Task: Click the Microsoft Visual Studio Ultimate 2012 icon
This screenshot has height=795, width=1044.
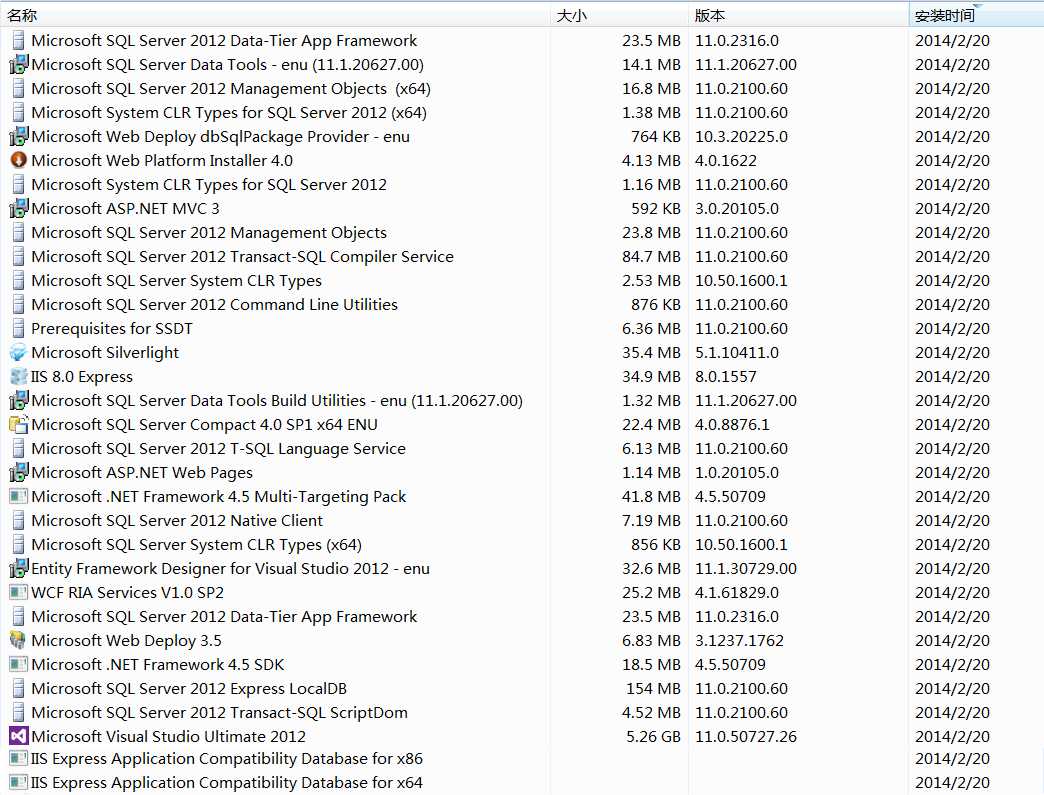Action: click(x=19, y=736)
